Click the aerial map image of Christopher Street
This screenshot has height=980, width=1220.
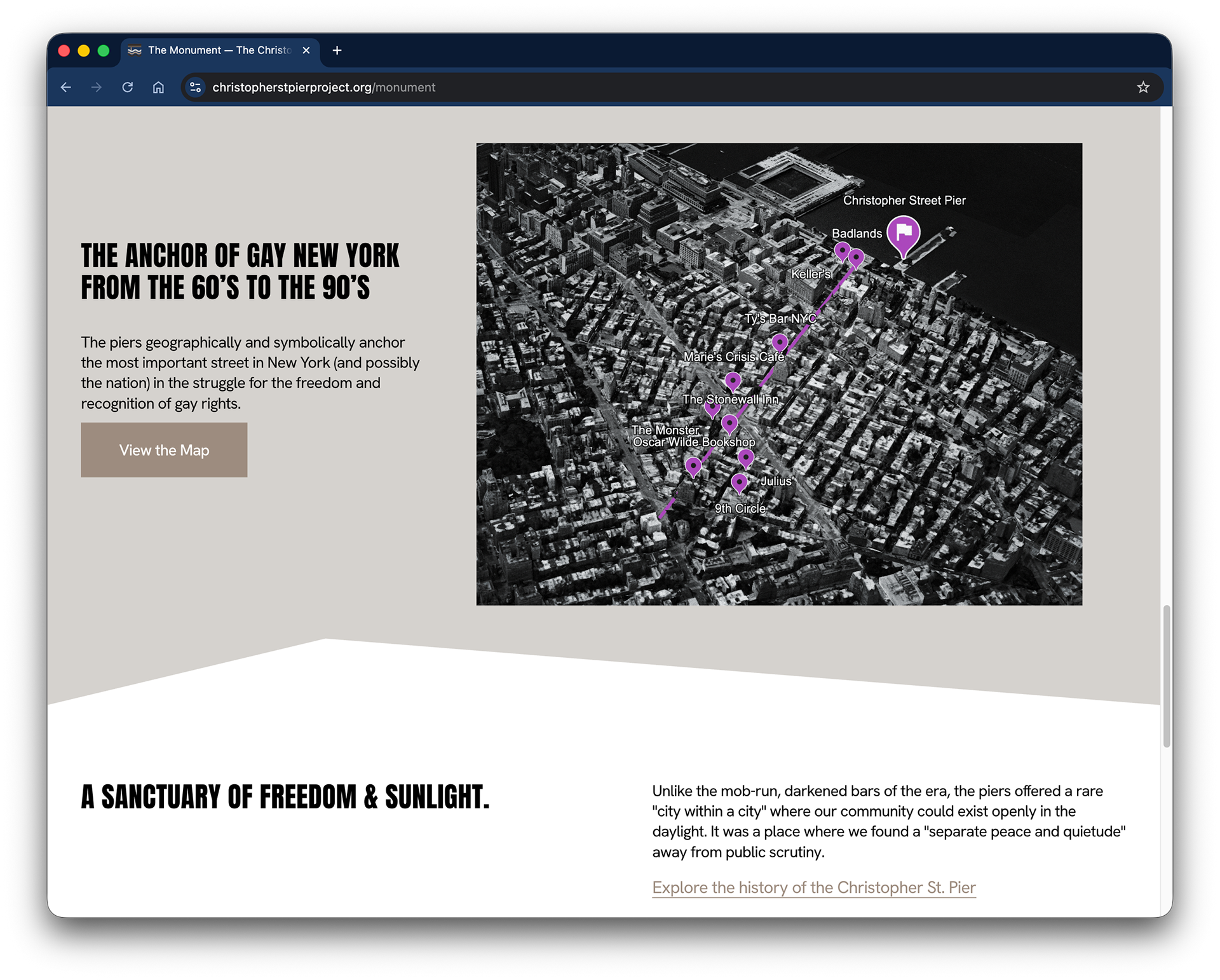779,374
